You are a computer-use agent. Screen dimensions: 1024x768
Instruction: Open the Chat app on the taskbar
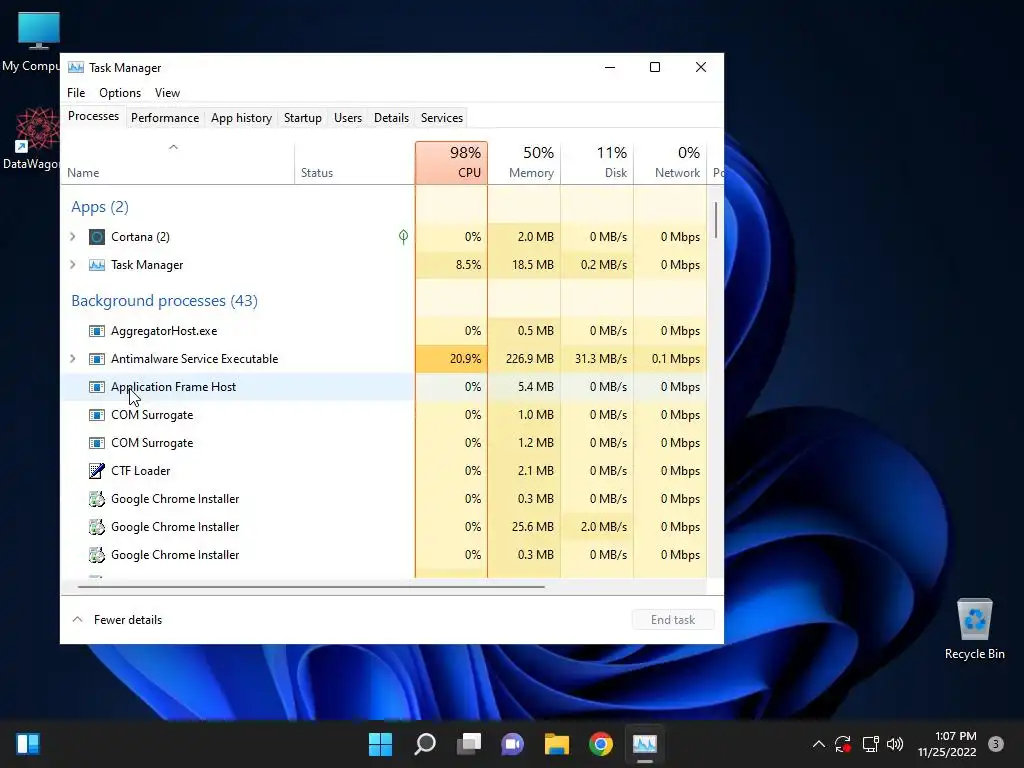(x=513, y=744)
